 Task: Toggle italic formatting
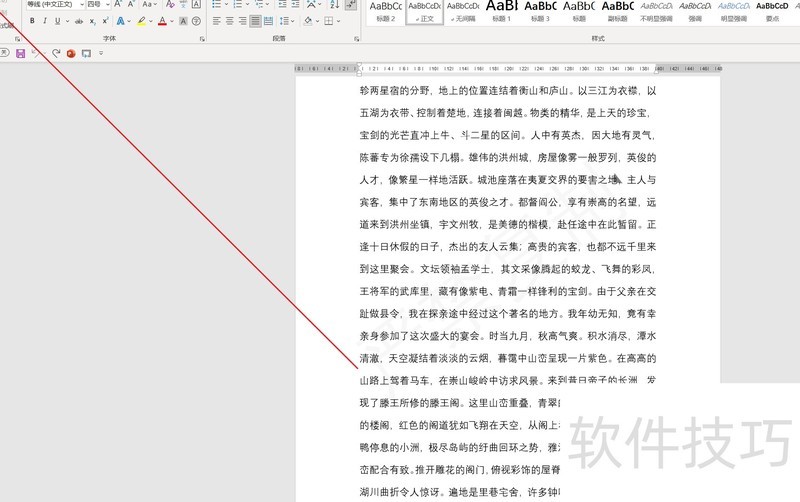(x=44, y=21)
